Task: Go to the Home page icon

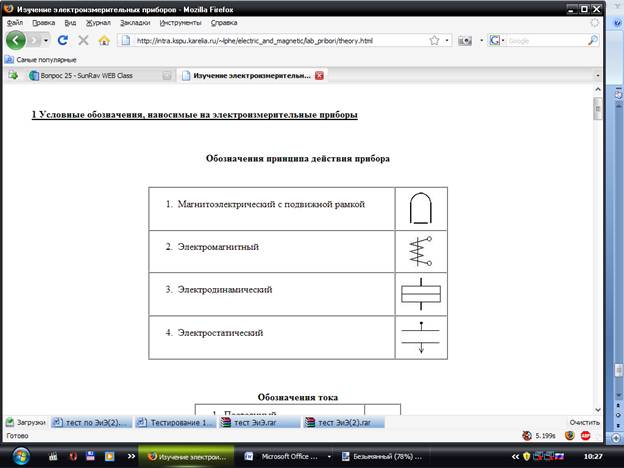Action: (104, 40)
